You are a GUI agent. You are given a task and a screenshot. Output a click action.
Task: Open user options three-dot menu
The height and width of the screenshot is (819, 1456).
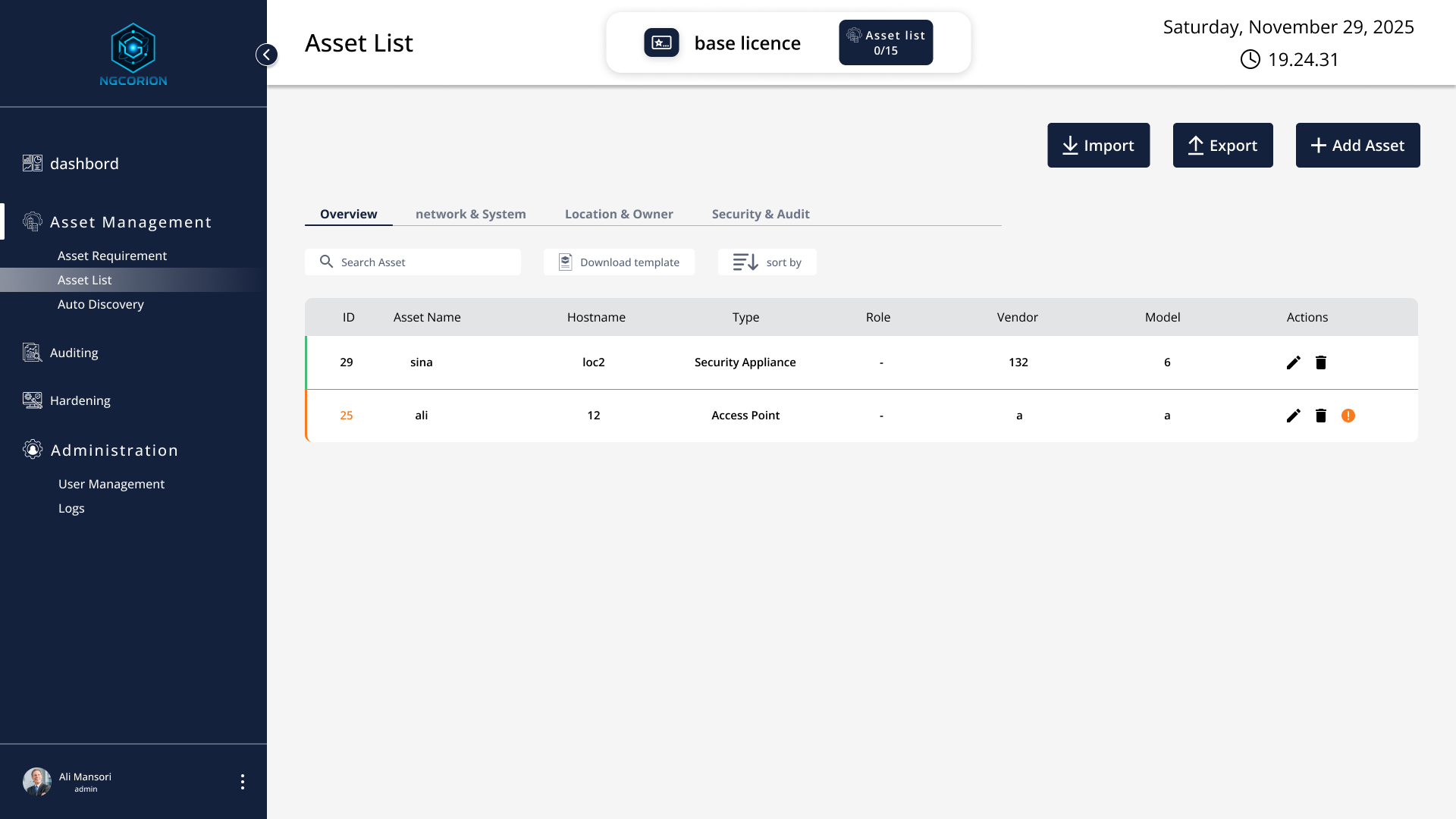(x=243, y=782)
